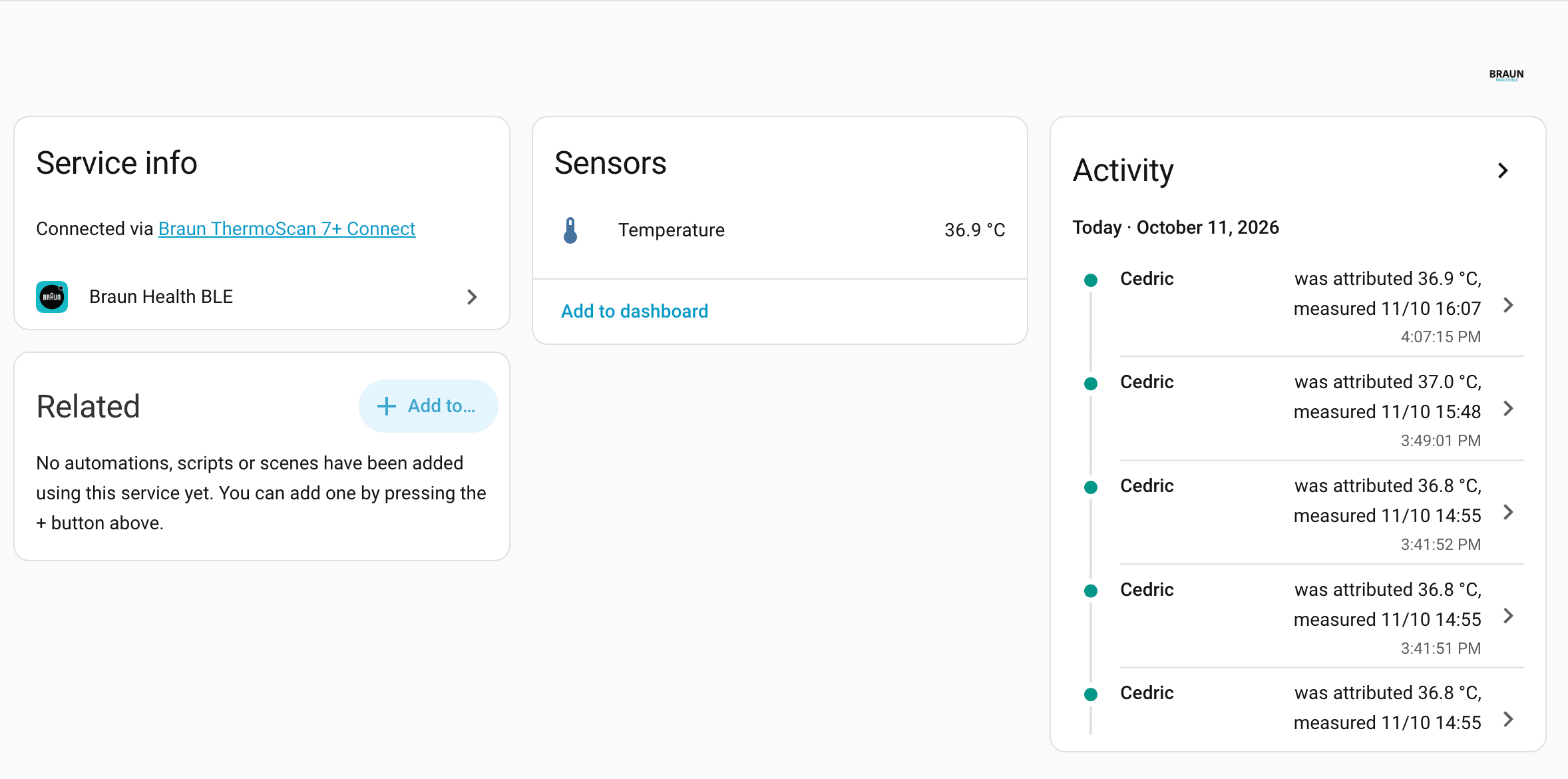Image resolution: width=1568 pixels, height=779 pixels.
Task: Click the Activity panel heading
Action: pos(1123,171)
